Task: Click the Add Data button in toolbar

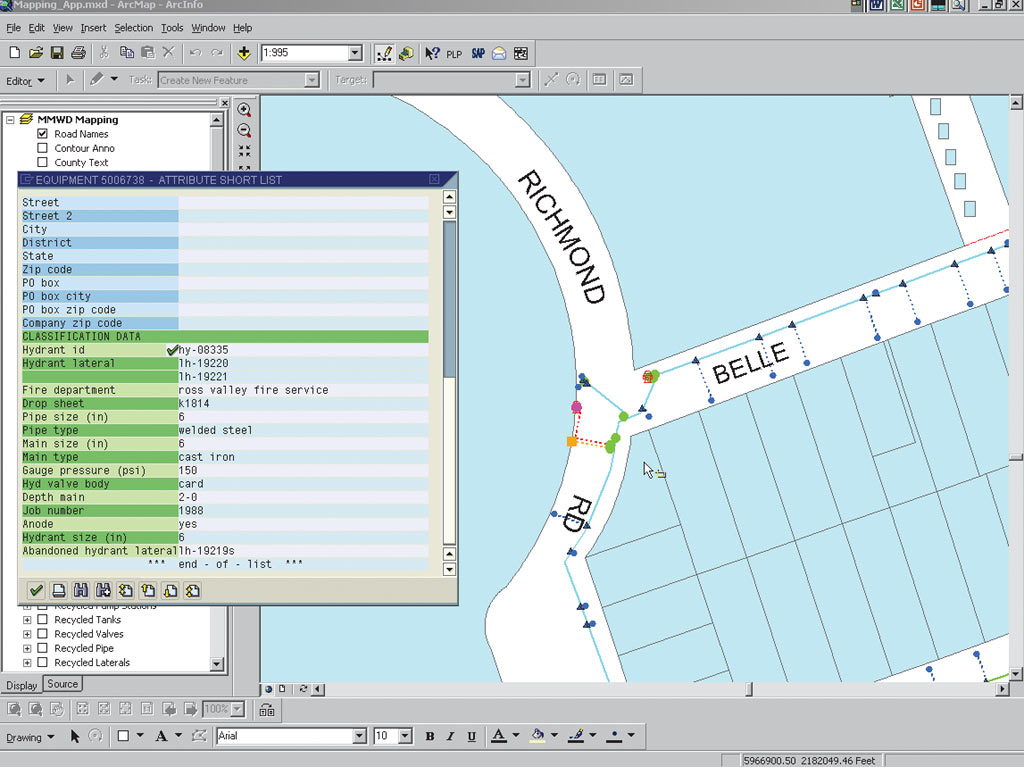Action: pos(244,53)
